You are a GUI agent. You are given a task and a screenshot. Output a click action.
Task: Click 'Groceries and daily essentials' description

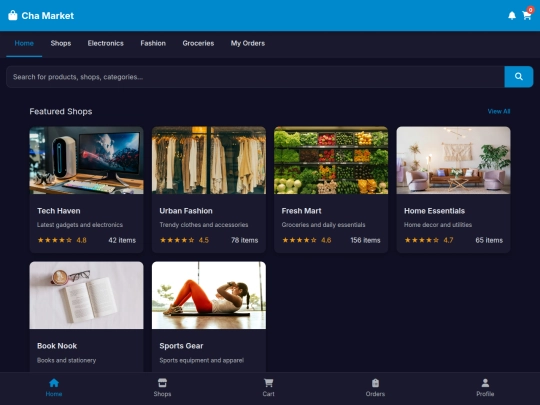323,225
